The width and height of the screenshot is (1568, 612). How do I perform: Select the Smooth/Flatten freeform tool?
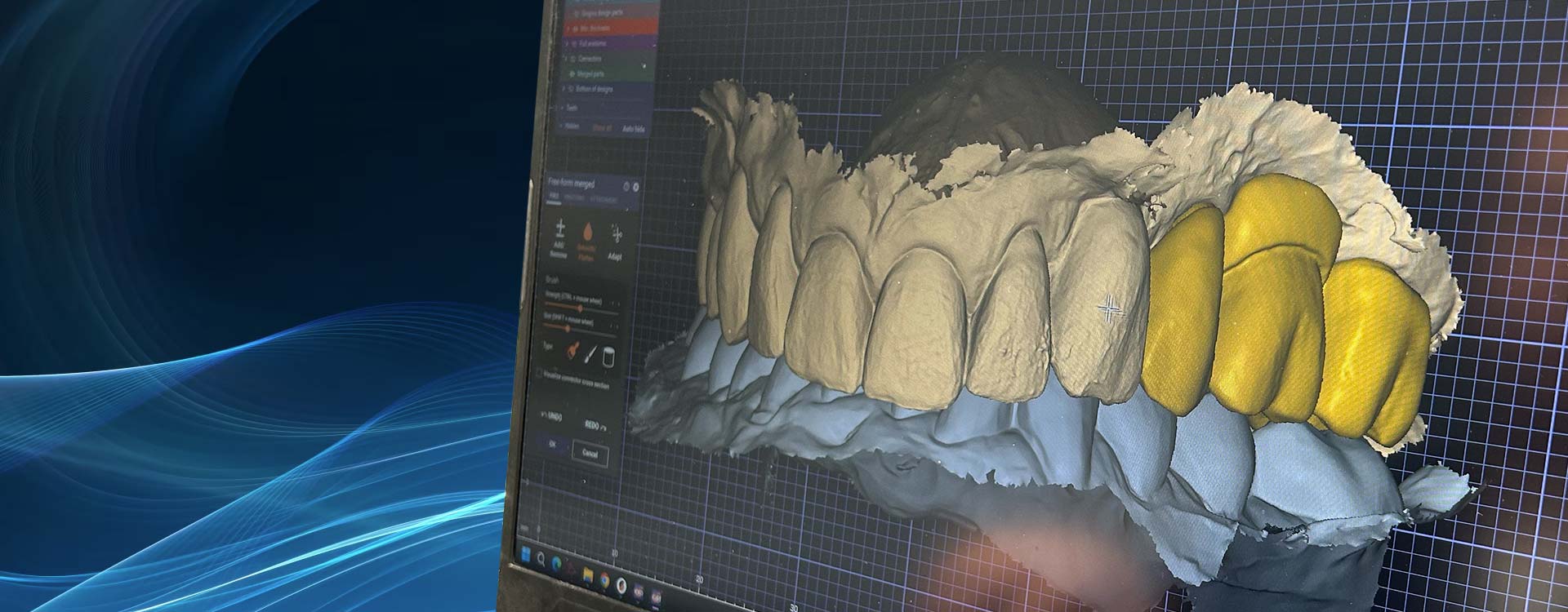pyautogui.click(x=586, y=240)
